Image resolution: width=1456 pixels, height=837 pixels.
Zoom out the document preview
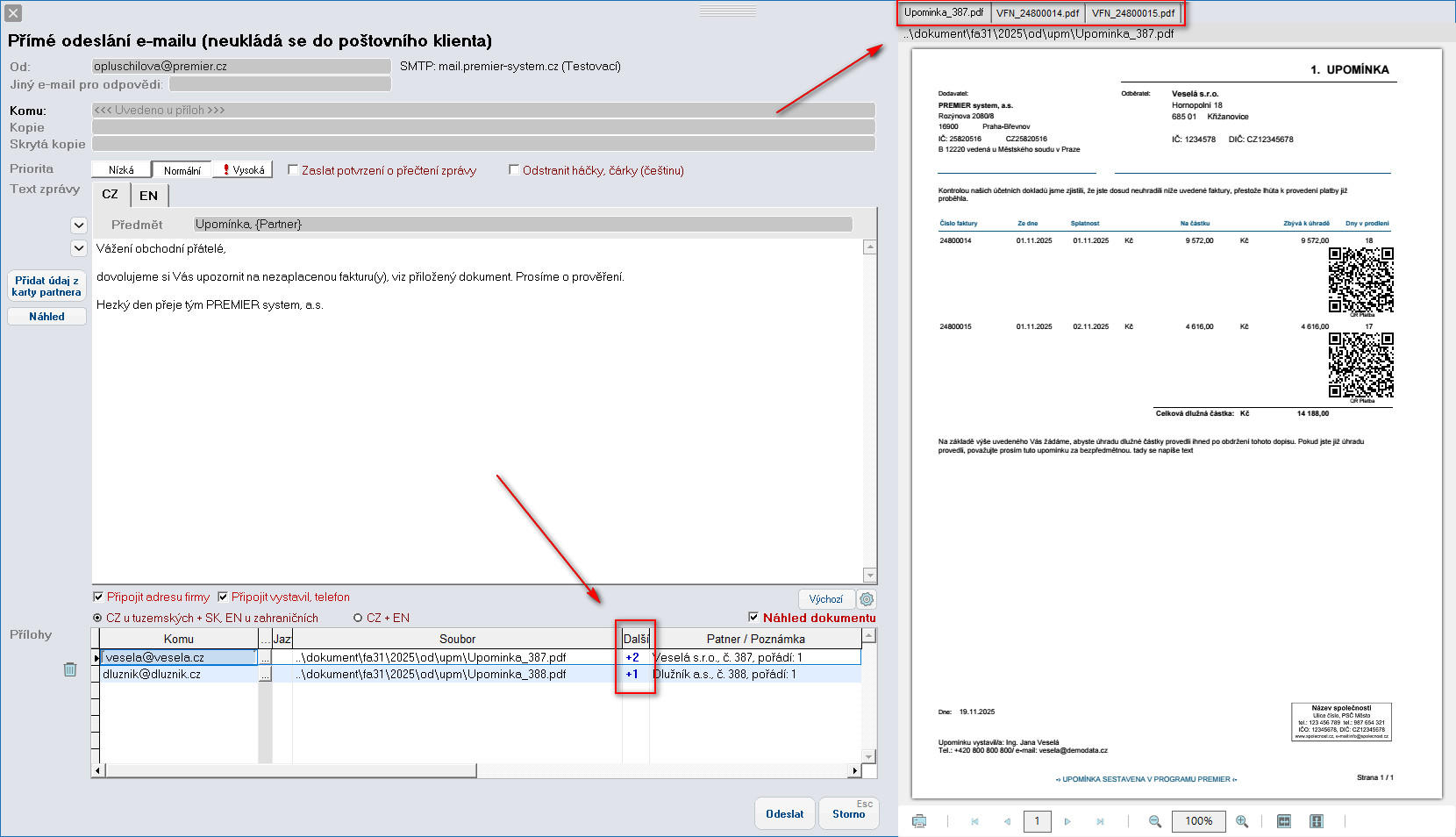(x=1155, y=821)
